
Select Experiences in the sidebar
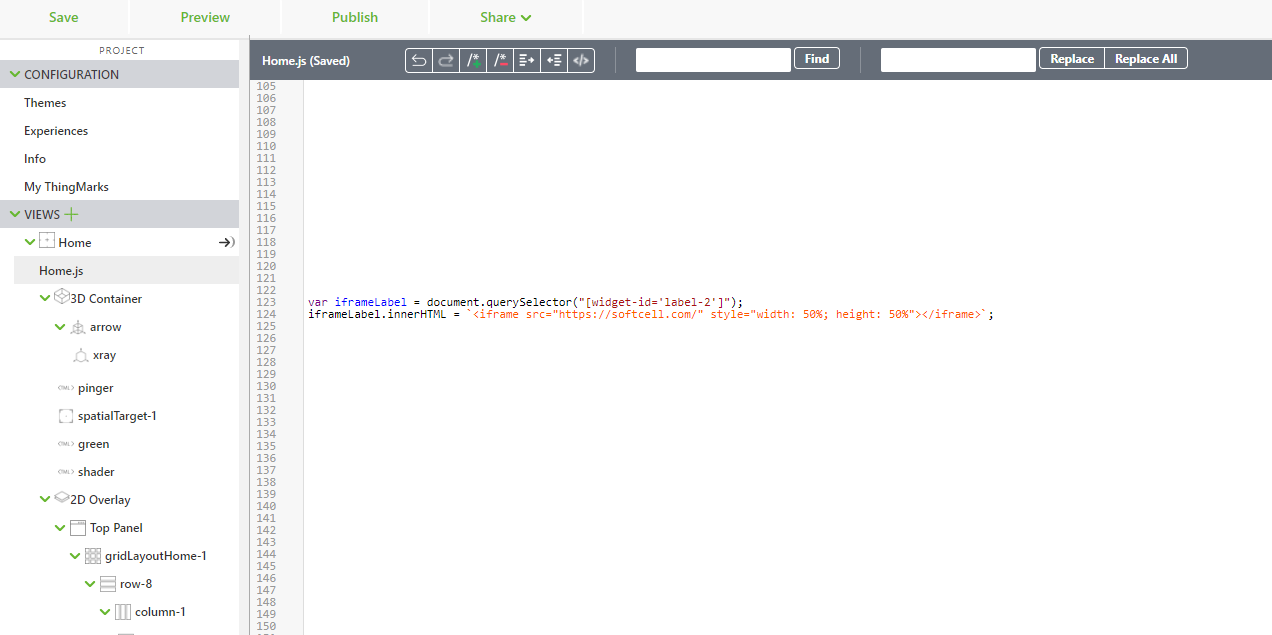pyautogui.click(x=55, y=130)
